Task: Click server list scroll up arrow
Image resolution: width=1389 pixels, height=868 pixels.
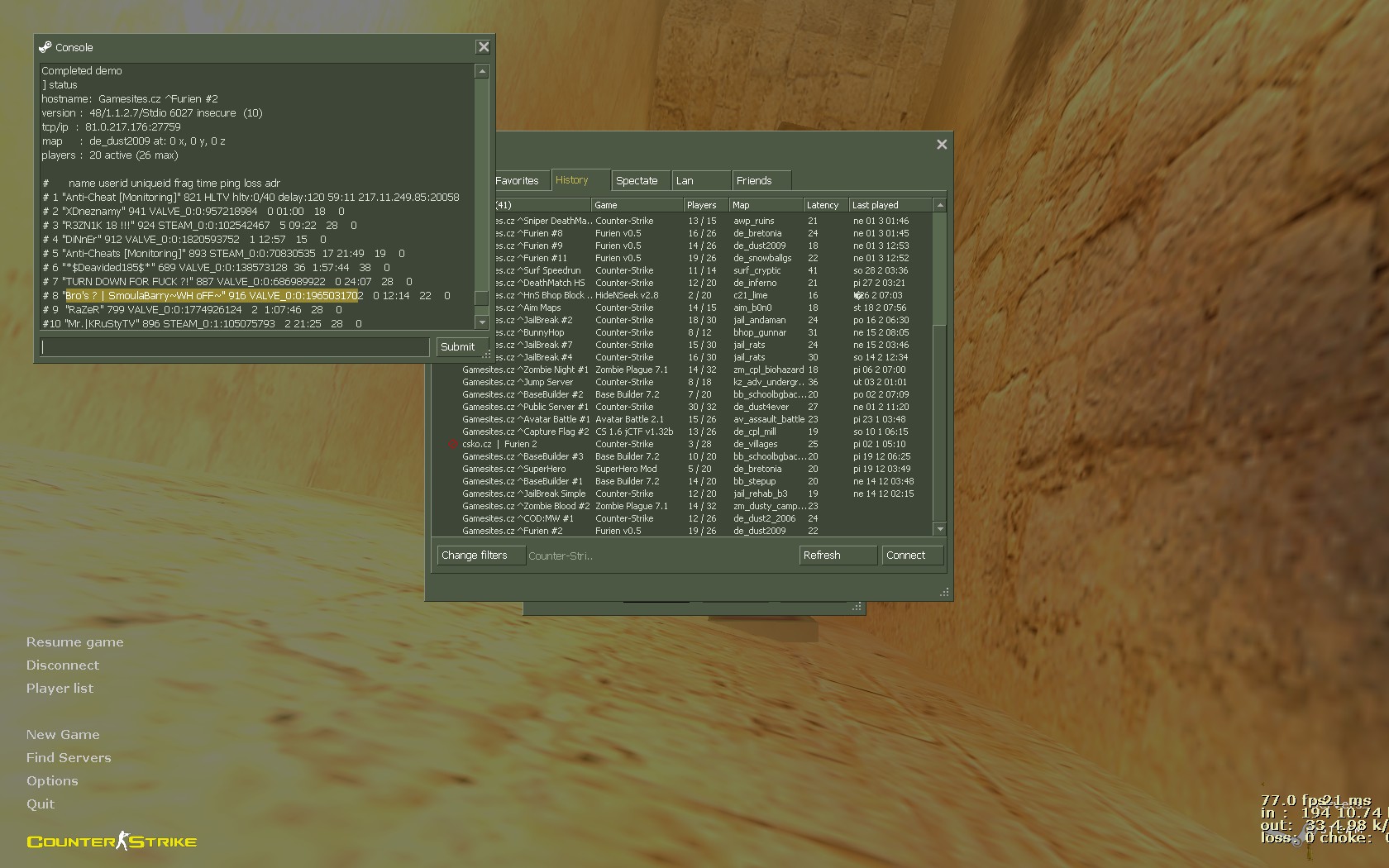Action: 939,205
